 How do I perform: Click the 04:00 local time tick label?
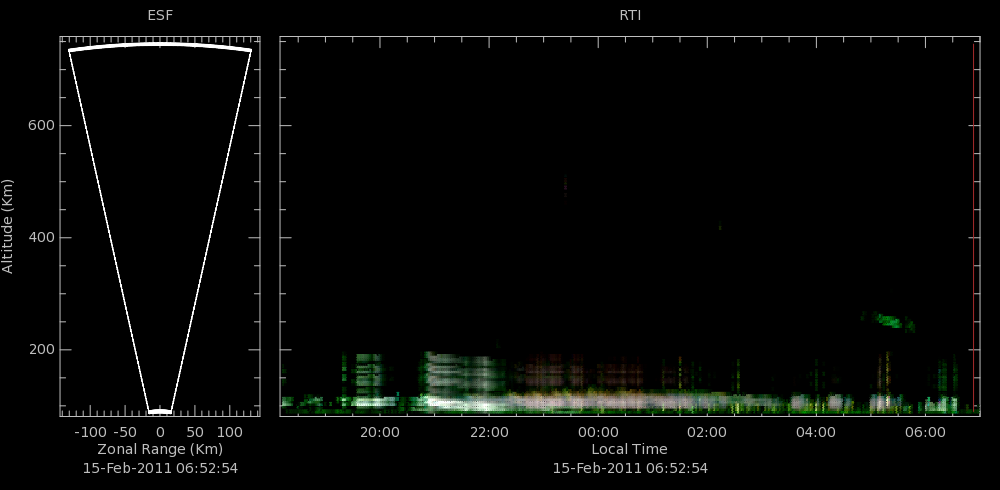point(816,432)
